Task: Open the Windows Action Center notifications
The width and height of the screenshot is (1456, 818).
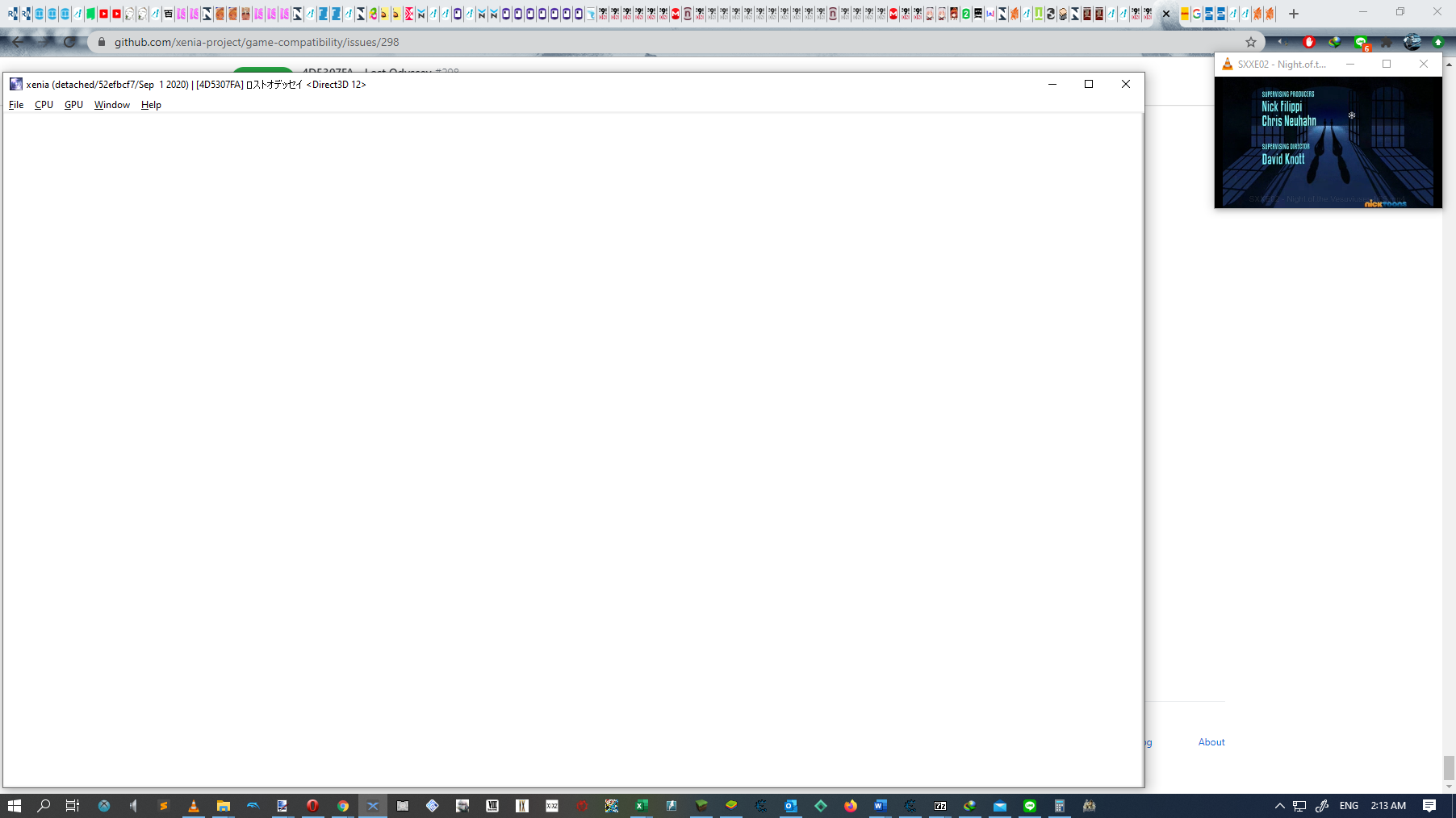Action: (x=1429, y=806)
